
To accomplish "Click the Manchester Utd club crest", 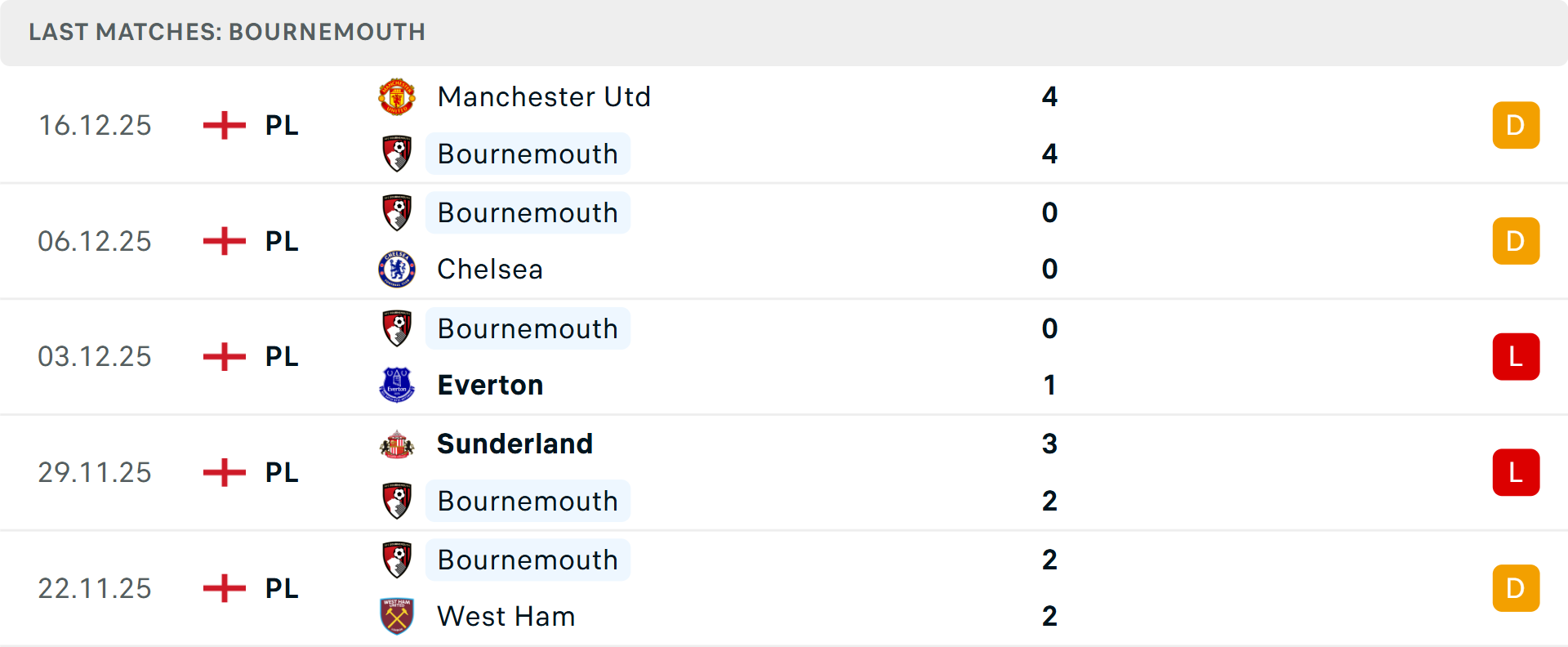I will point(397,97).
